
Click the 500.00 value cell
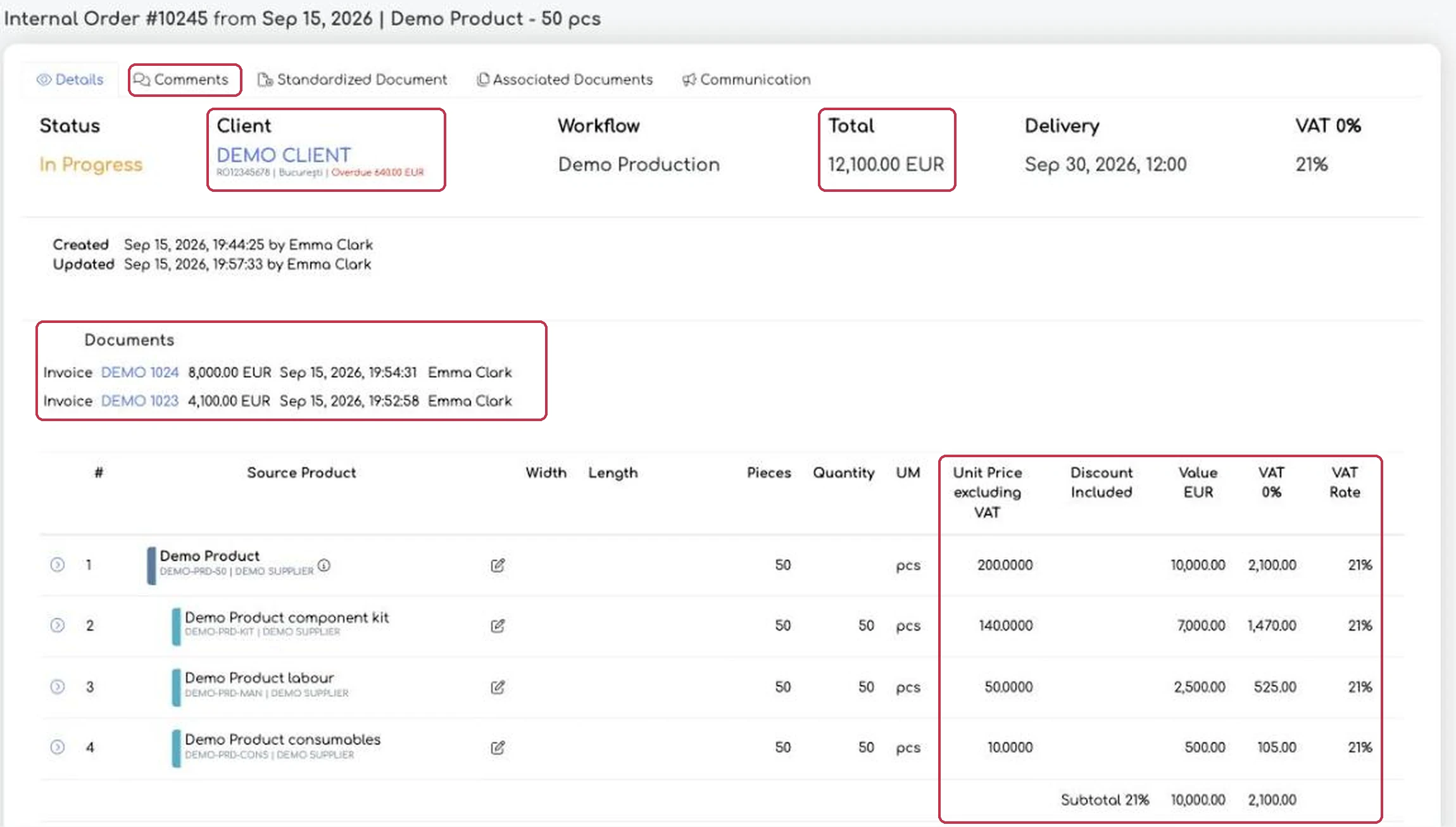pos(1205,748)
